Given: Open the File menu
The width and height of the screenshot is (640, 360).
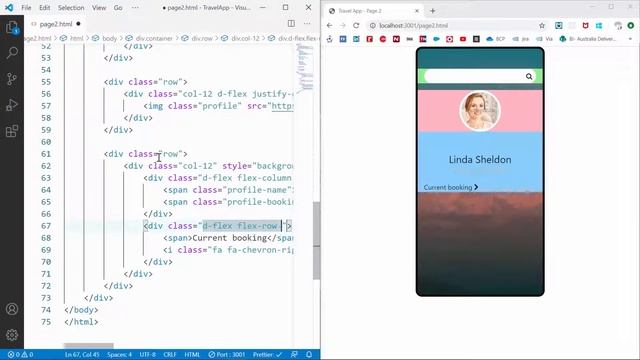Looking at the screenshot, I should [26, 7].
